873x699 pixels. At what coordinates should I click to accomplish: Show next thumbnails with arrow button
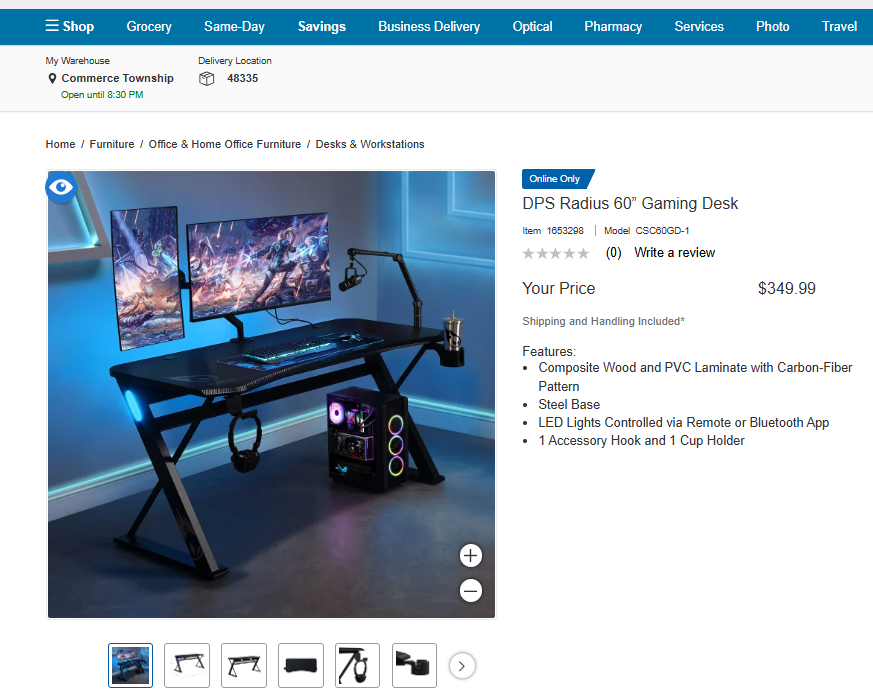(462, 665)
